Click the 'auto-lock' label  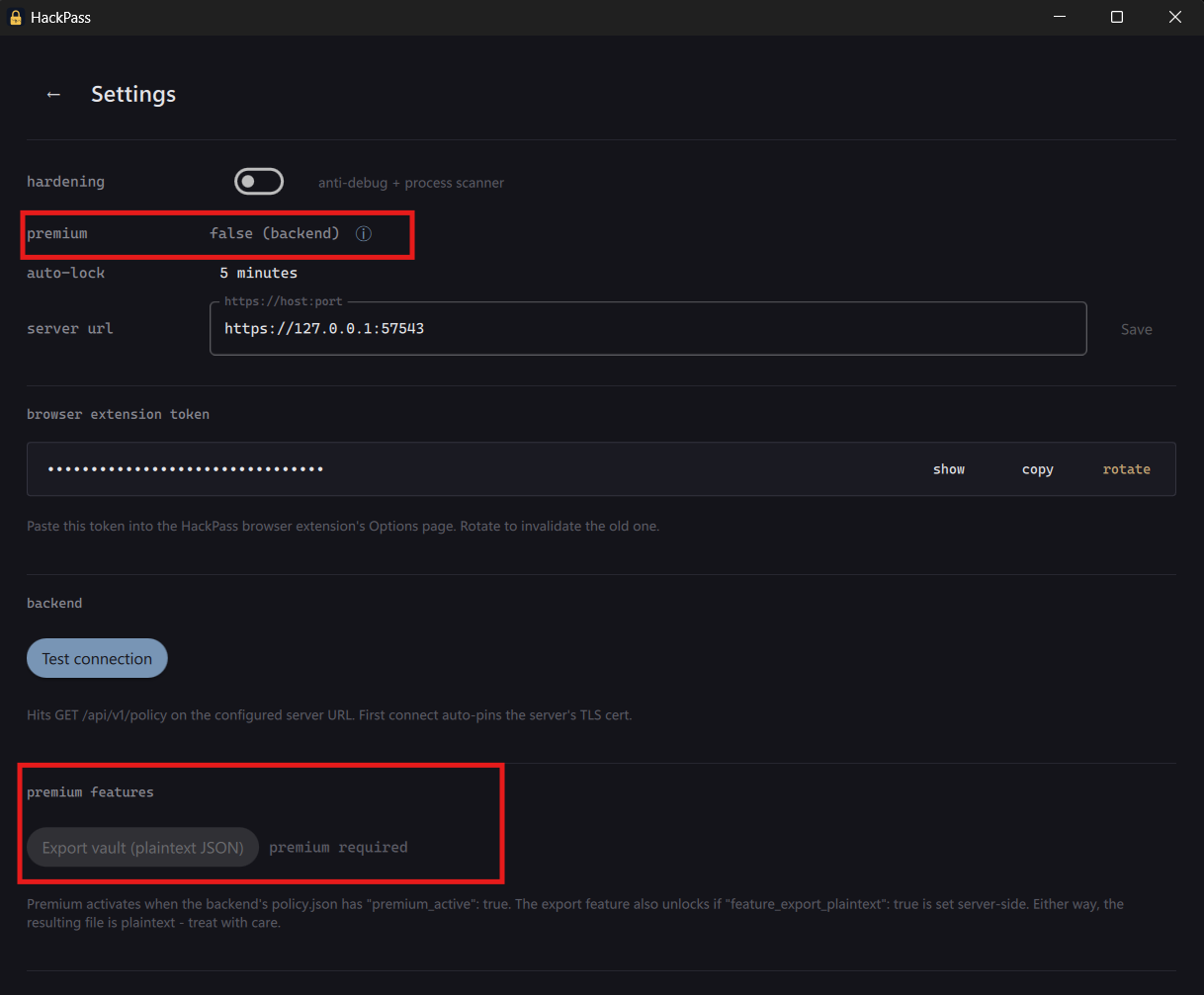click(x=65, y=273)
